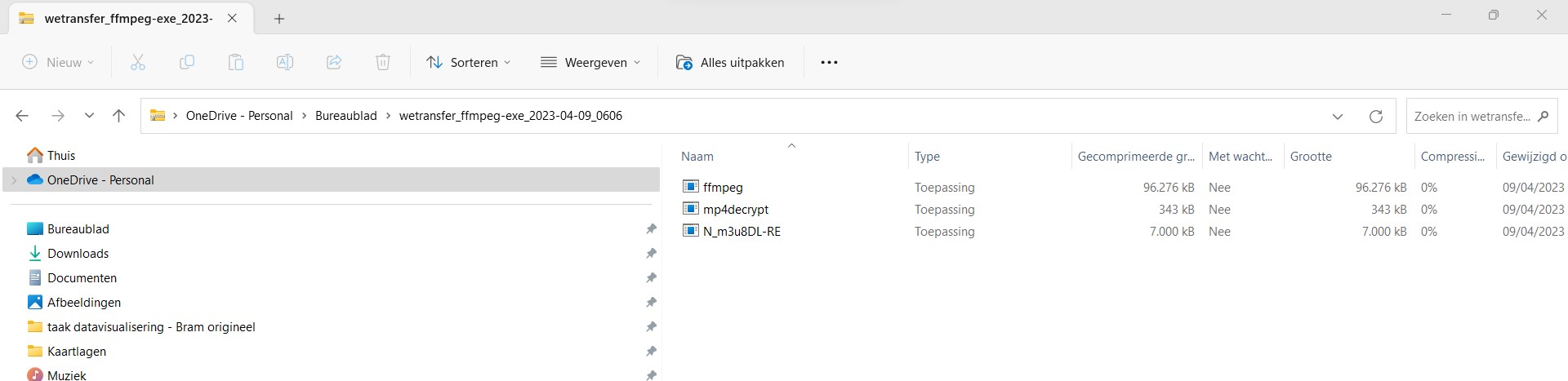Click the search box Zoeken in wetransfer
The image size is (1568, 381).
click(x=1472, y=116)
